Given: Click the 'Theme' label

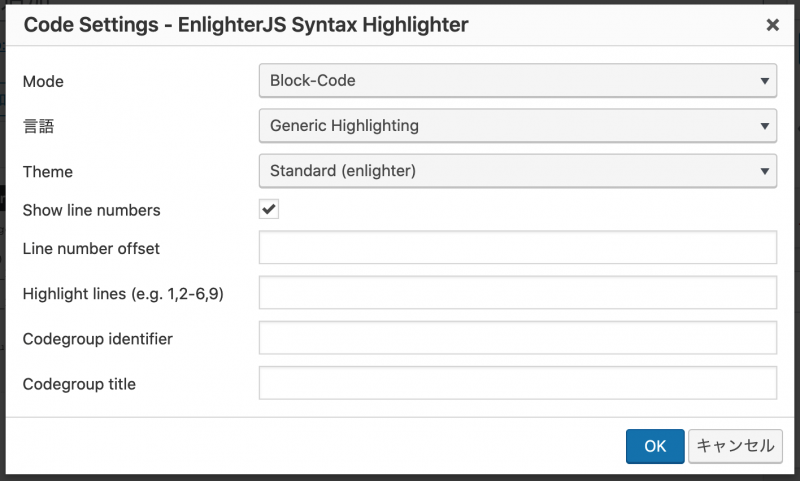Looking at the screenshot, I should pyautogui.click(x=48, y=172).
